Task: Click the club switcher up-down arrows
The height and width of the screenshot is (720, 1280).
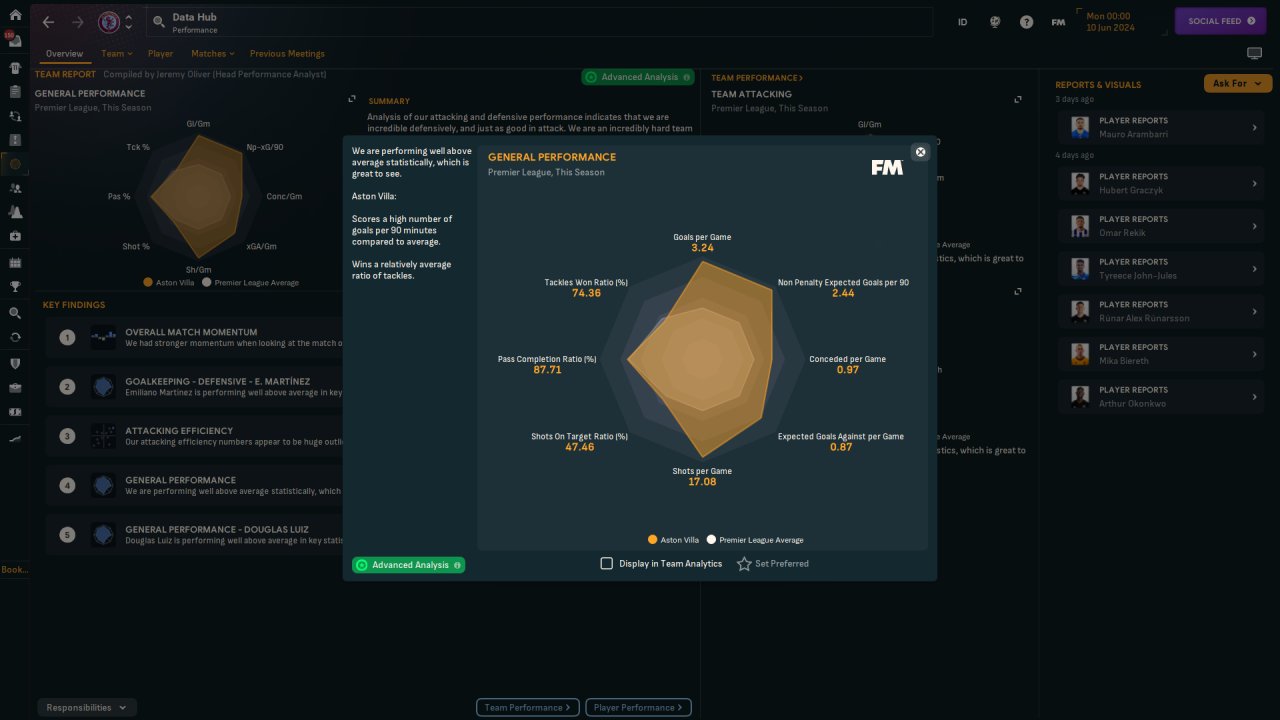Action: click(128, 22)
